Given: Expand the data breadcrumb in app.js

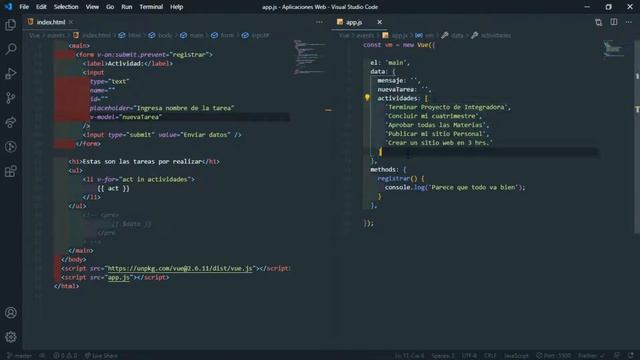Looking at the screenshot, I should 453,36.
